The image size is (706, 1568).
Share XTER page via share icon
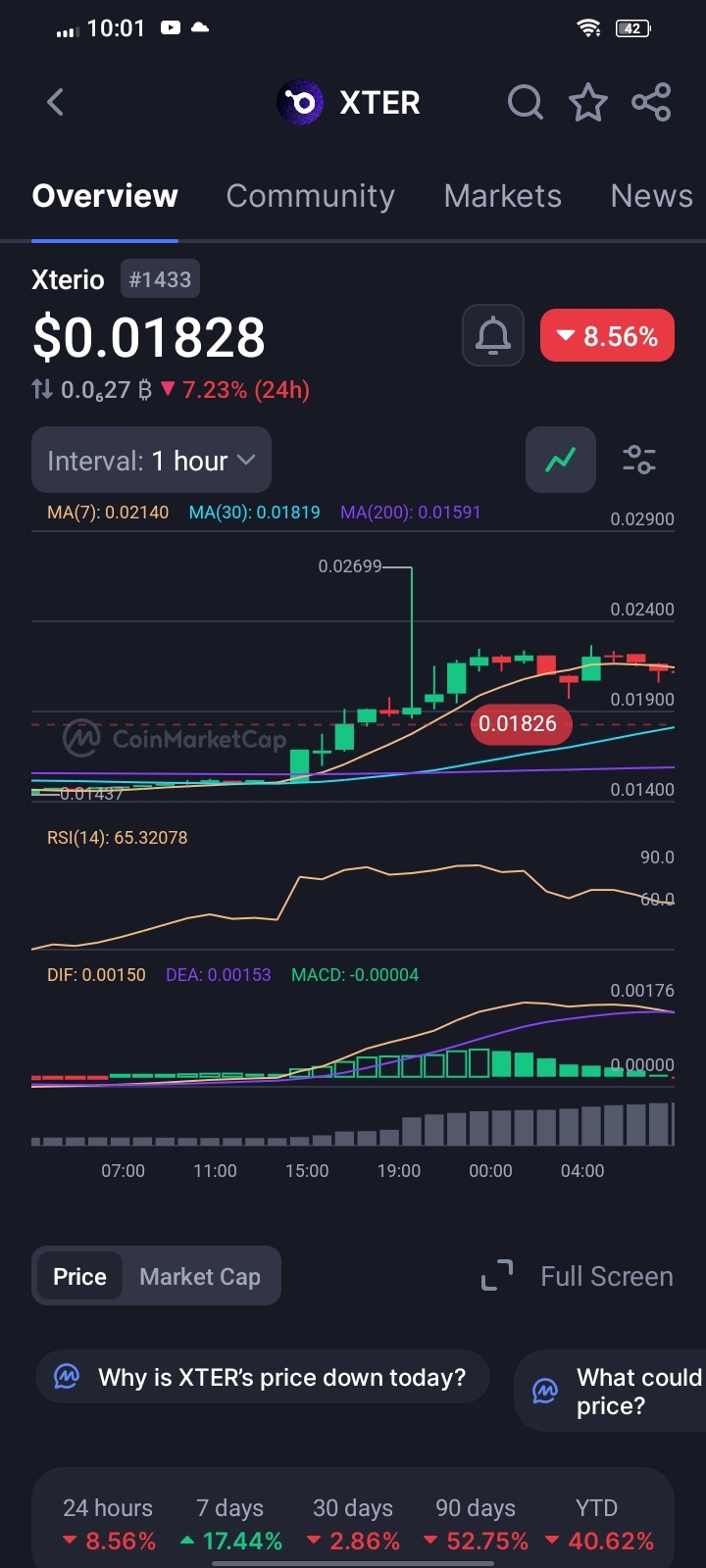point(651,102)
